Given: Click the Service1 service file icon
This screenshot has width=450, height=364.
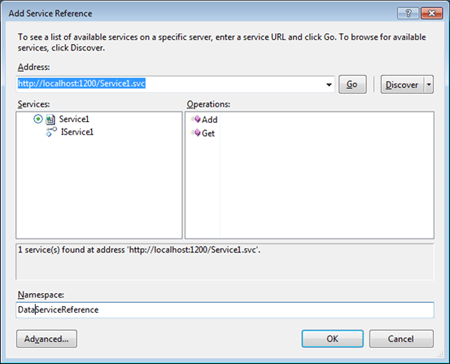Looking at the screenshot, I should coord(50,119).
